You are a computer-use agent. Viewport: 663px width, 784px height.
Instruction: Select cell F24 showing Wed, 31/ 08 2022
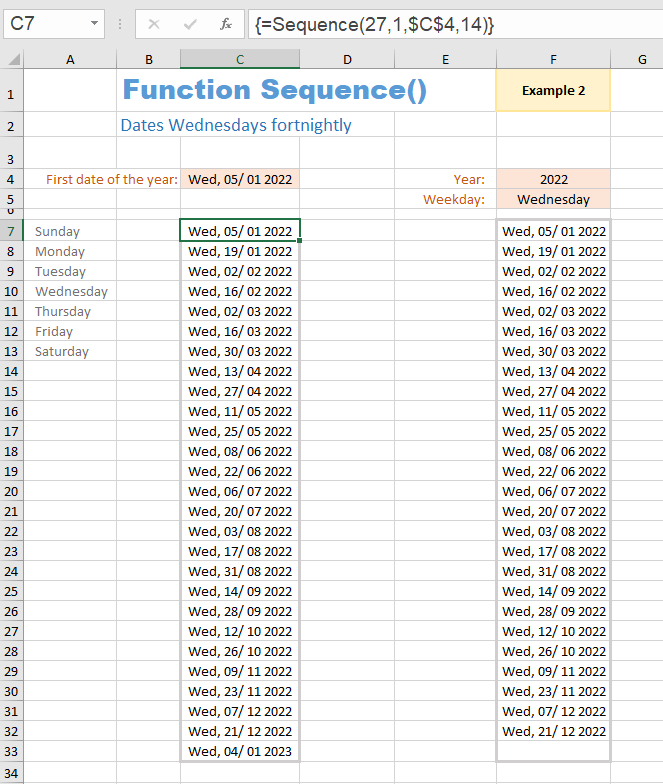click(x=553, y=571)
